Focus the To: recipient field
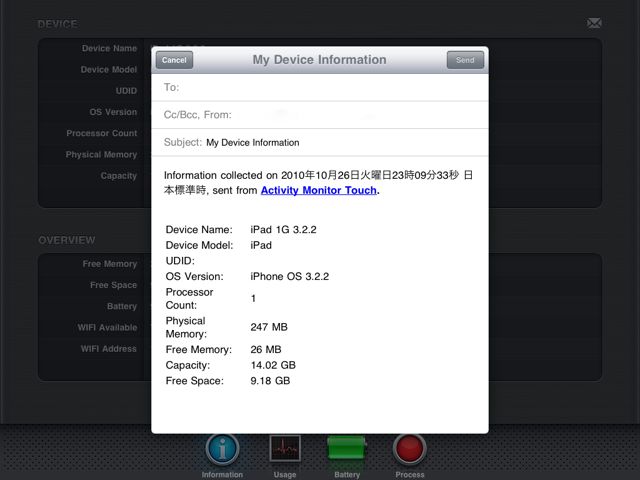The image size is (640, 480). (320, 87)
